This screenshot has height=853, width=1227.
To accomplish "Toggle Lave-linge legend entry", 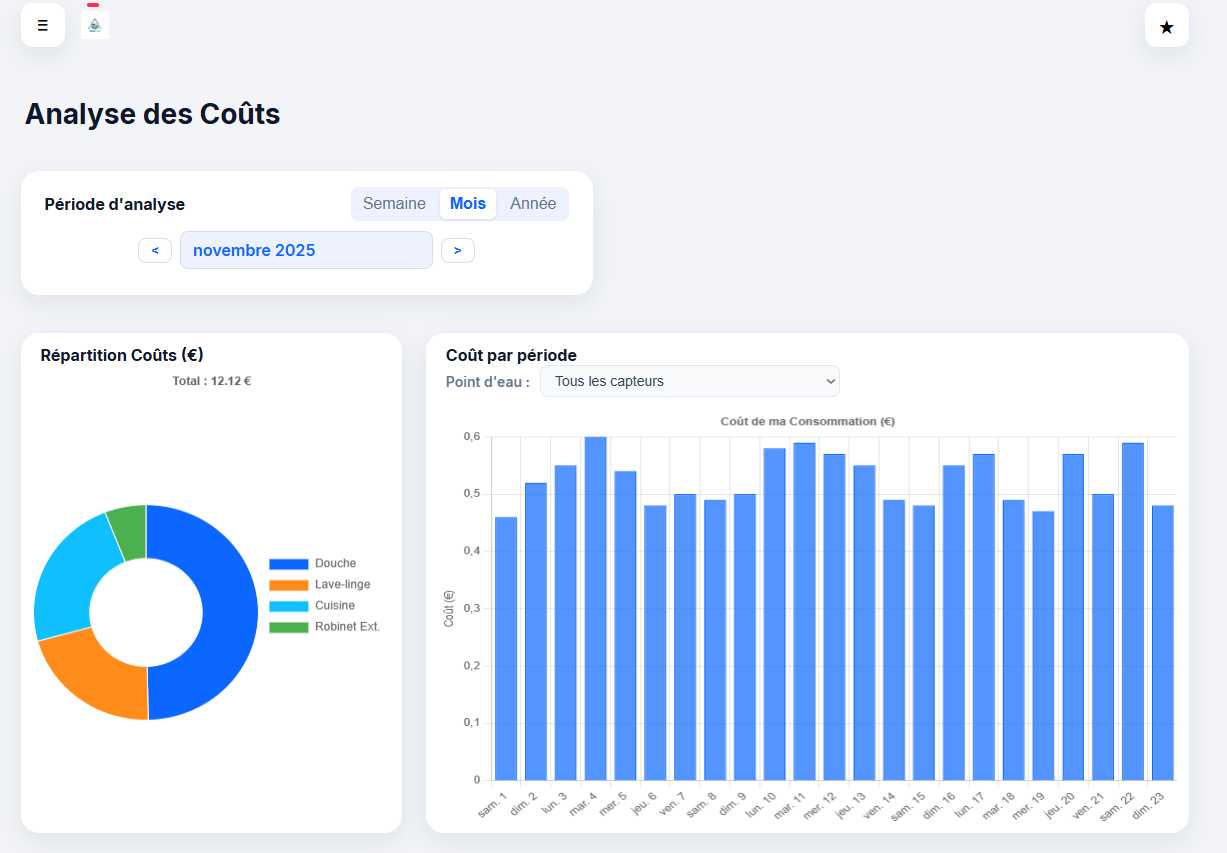I will (x=320, y=584).
